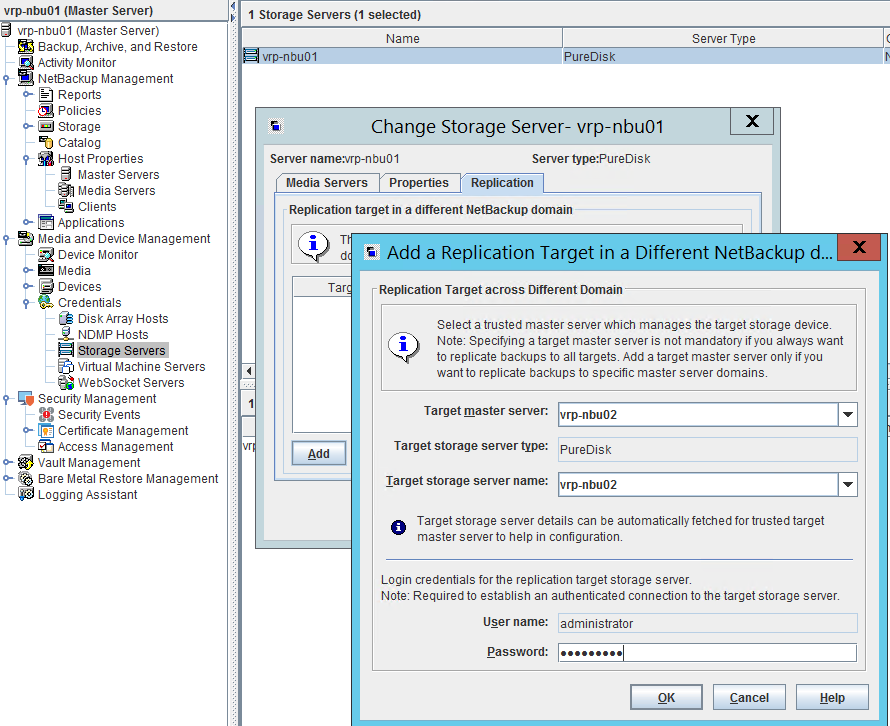This screenshot has height=726, width=890.
Task: Click the Clients icon
Action: 66,207
